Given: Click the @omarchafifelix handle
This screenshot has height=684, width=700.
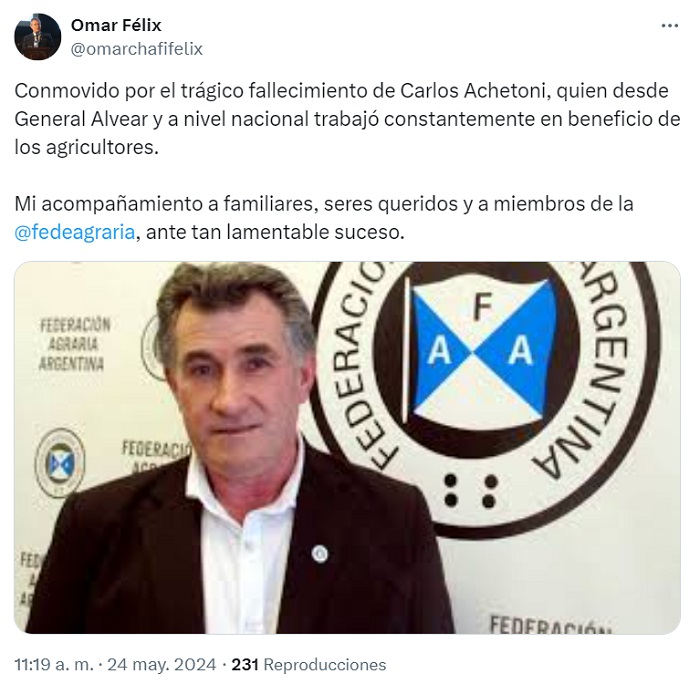Looking at the screenshot, I should click(x=137, y=49).
